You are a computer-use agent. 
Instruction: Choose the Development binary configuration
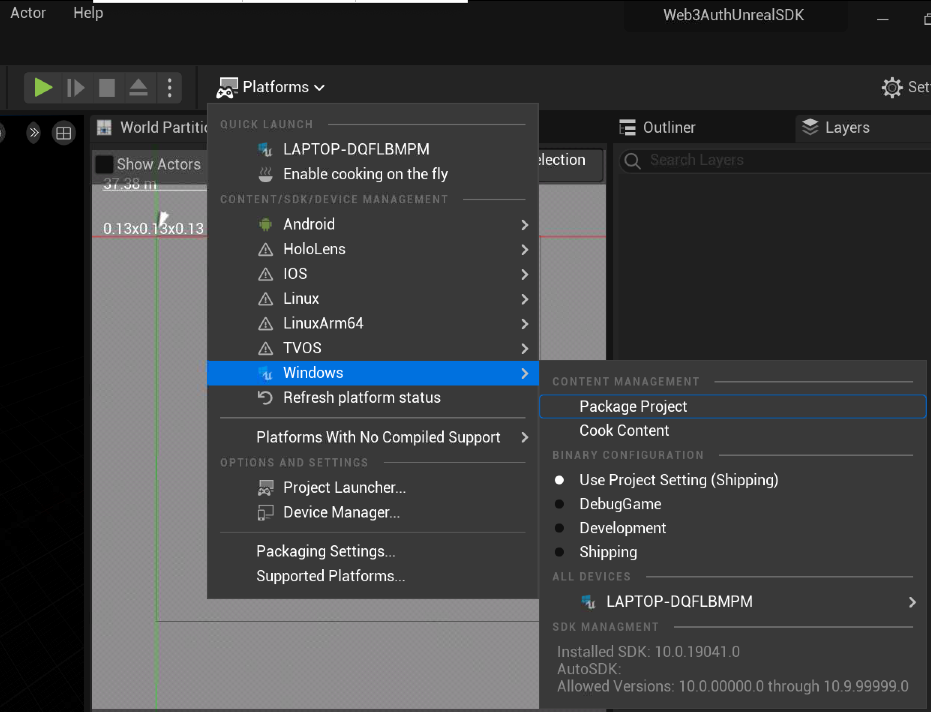(560, 528)
